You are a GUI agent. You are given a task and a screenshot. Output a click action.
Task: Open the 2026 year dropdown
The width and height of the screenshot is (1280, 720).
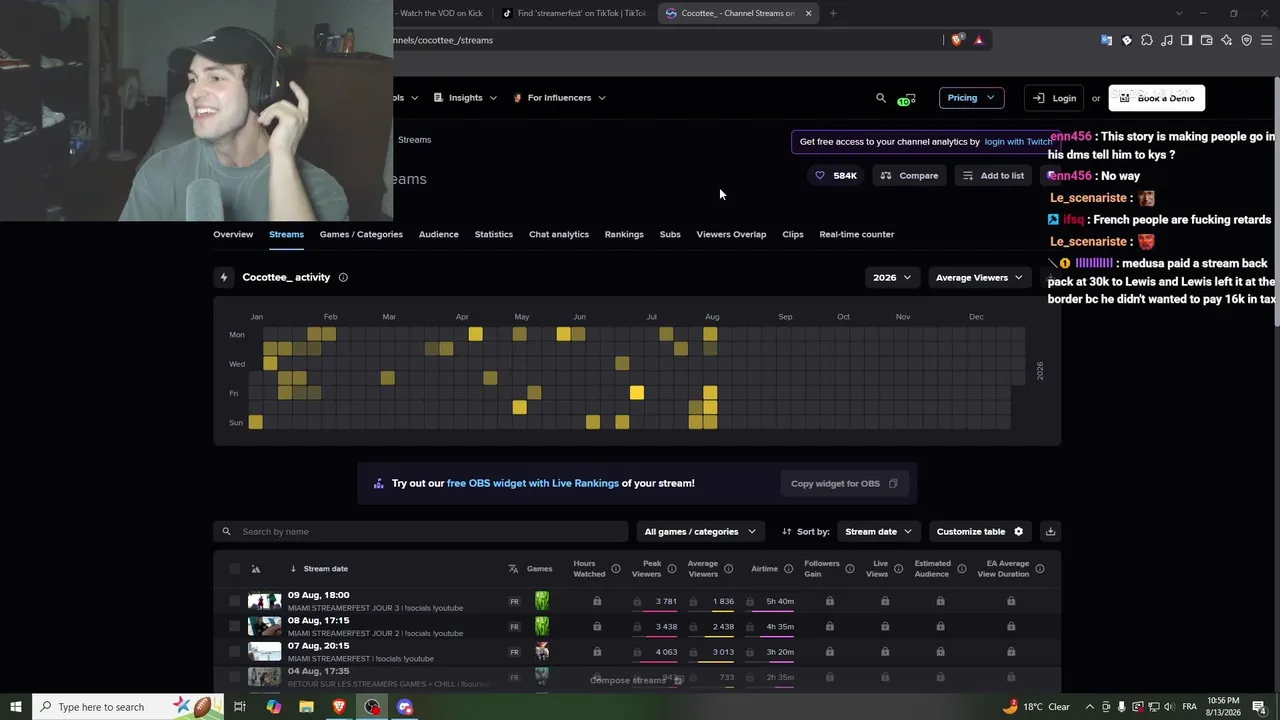pos(892,277)
